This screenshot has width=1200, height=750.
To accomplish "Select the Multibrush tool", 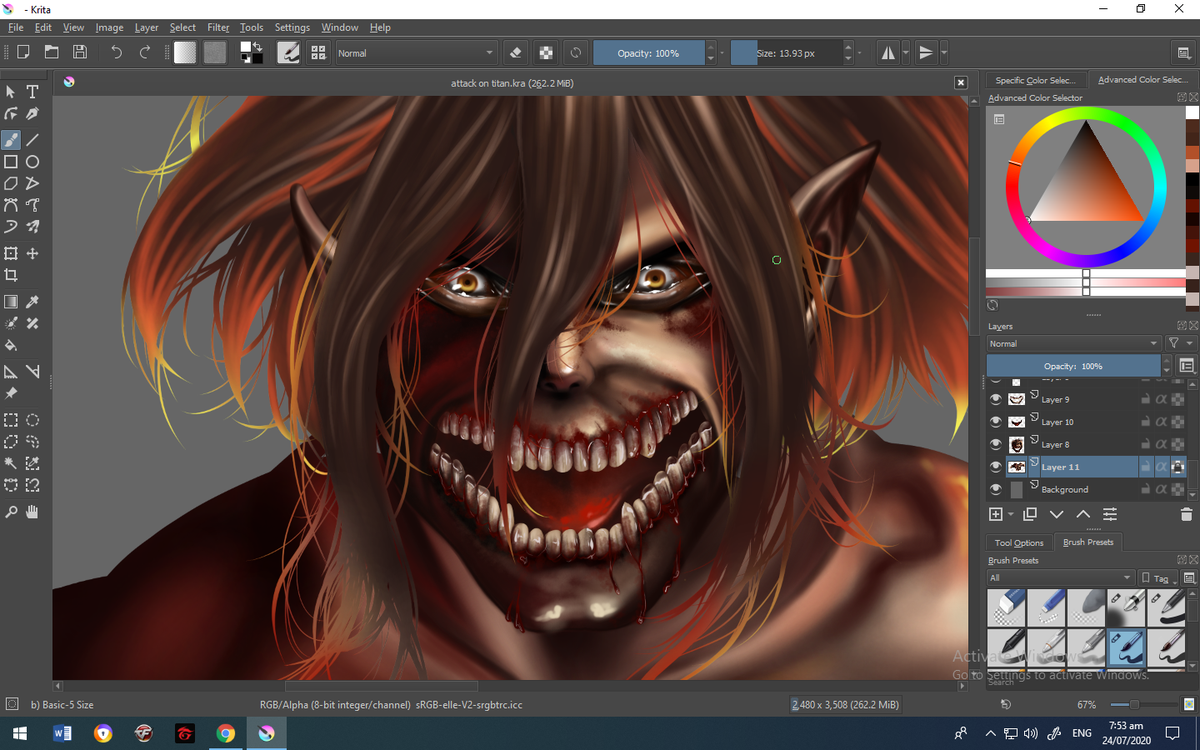I will tap(32, 227).
